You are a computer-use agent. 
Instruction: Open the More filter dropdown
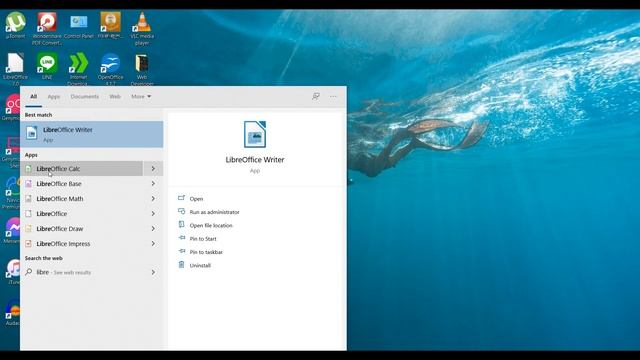[x=141, y=97]
